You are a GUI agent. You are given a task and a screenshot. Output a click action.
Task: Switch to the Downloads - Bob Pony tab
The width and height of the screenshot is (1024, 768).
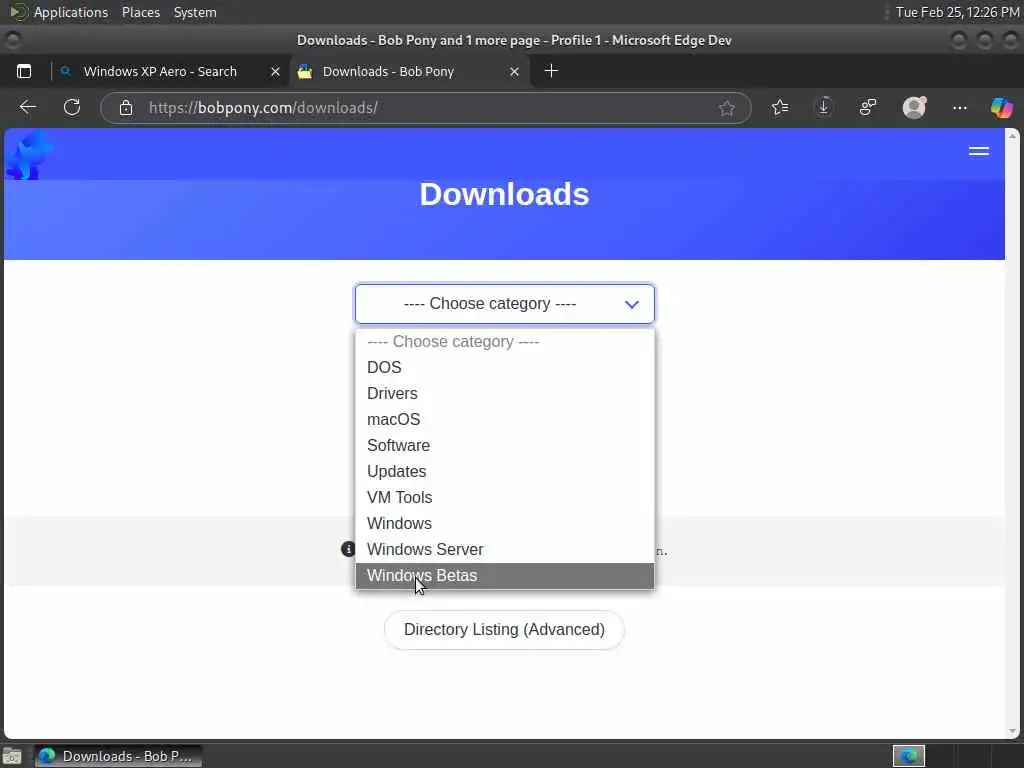[409, 71]
